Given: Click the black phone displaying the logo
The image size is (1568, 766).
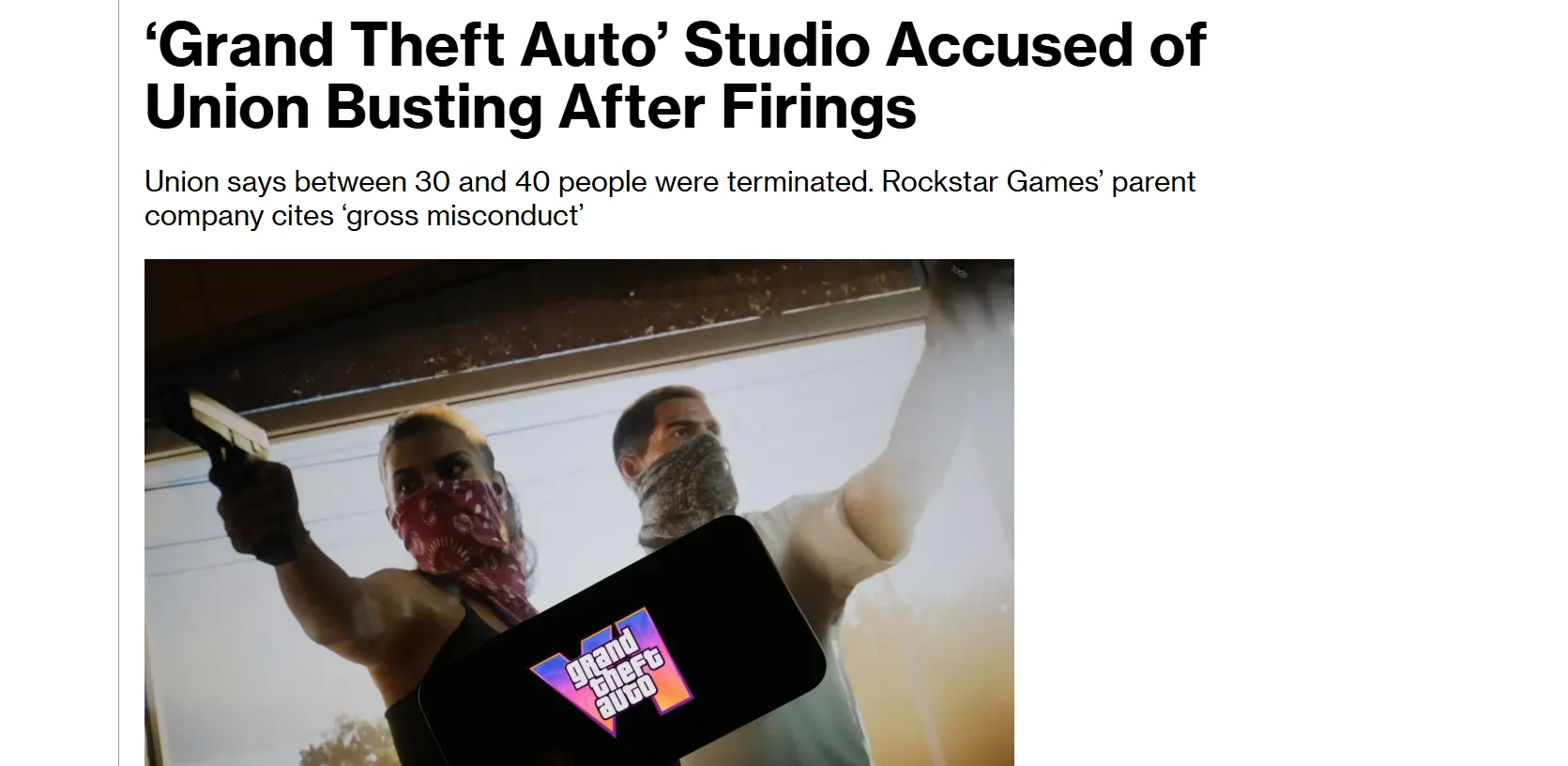Looking at the screenshot, I should 623,648.
